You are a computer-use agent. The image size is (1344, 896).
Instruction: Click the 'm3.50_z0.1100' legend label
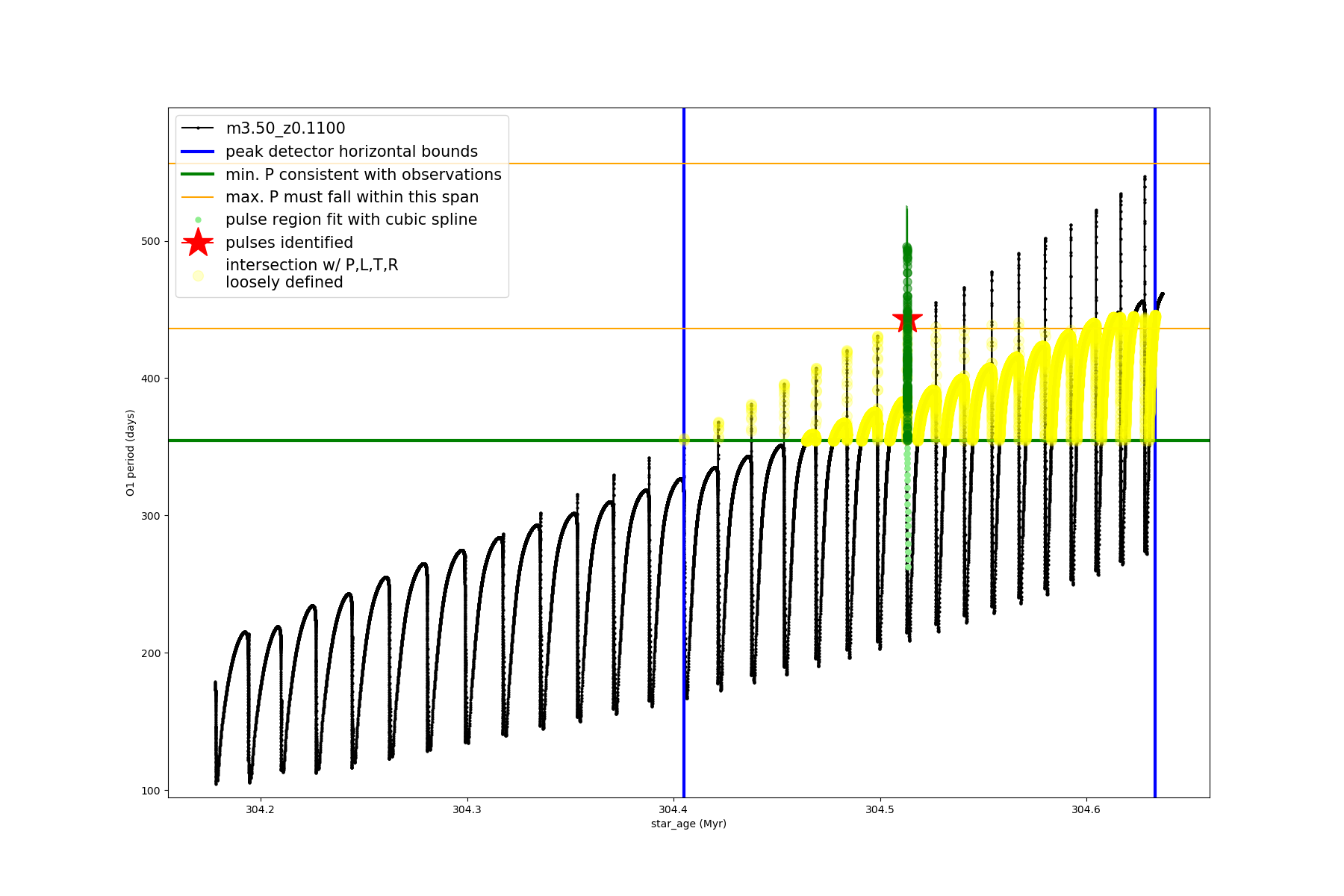coord(285,128)
